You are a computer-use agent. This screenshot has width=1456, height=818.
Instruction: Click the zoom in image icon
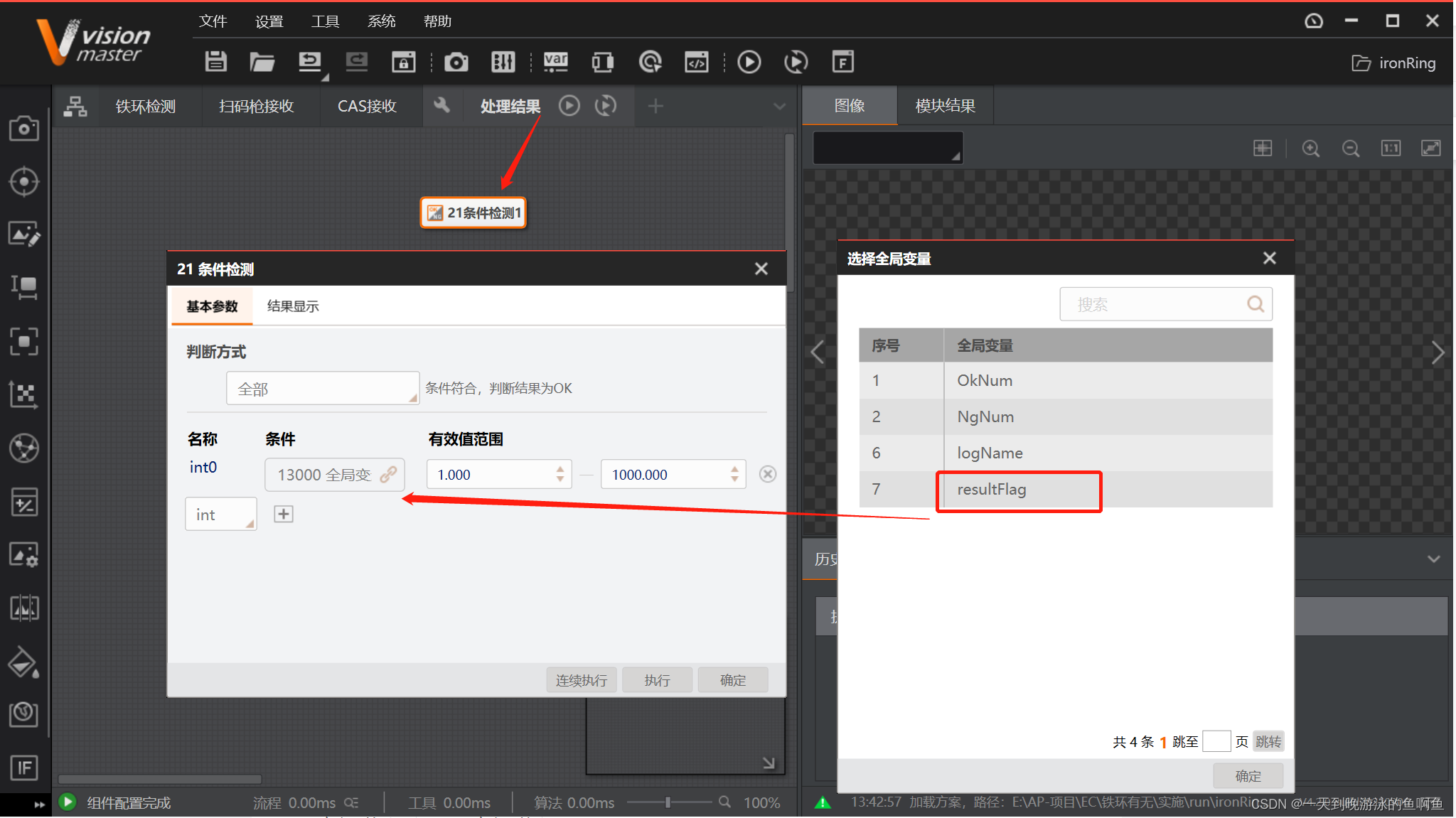[x=1310, y=148]
